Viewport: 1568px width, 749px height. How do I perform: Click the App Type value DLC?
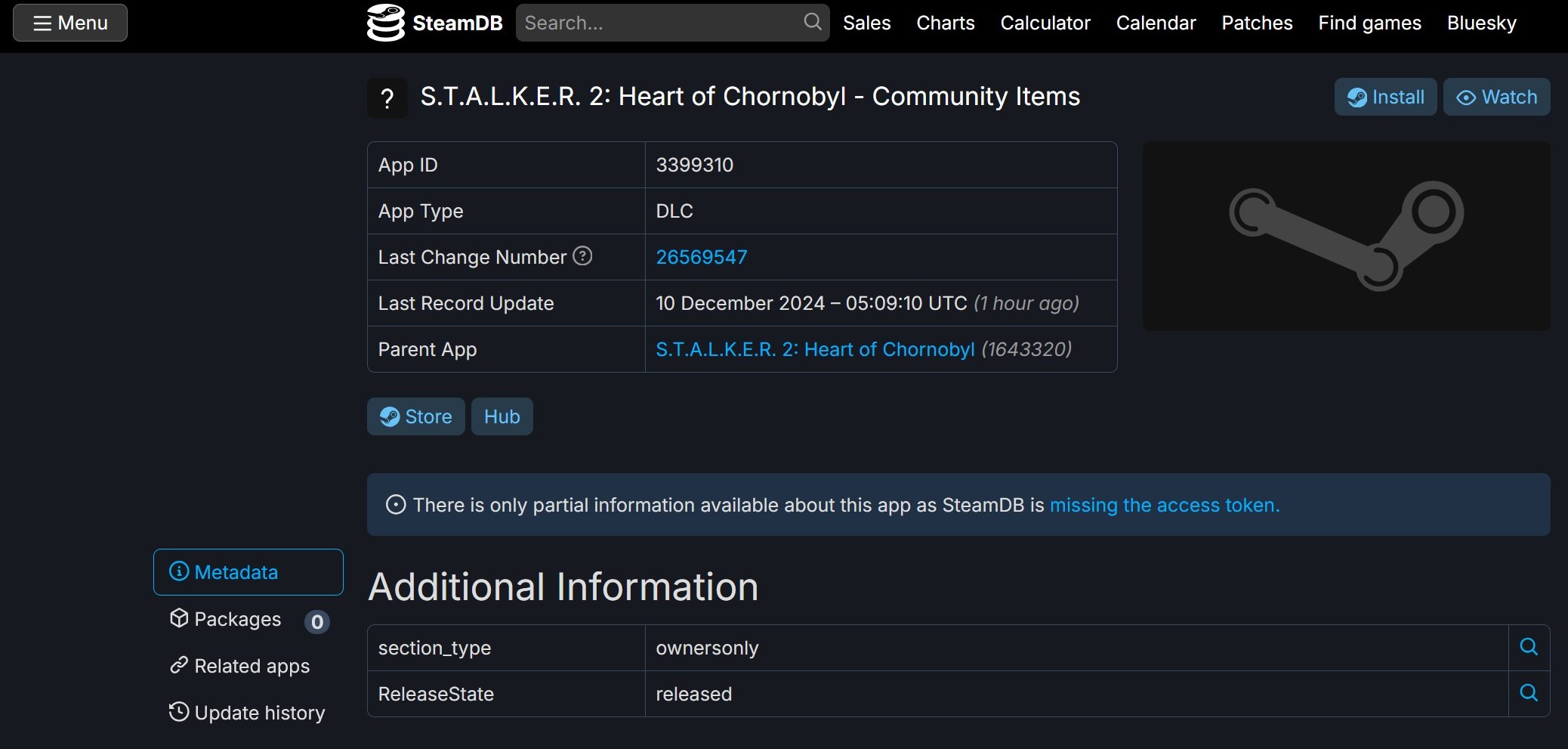(x=674, y=211)
